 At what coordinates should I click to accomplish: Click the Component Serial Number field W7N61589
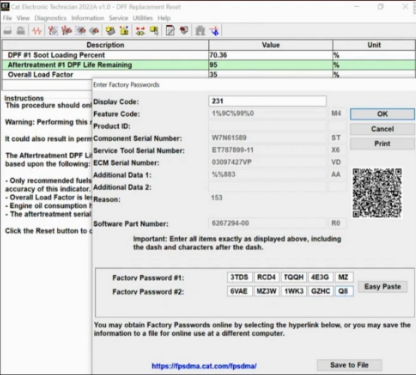tap(267, 138)
